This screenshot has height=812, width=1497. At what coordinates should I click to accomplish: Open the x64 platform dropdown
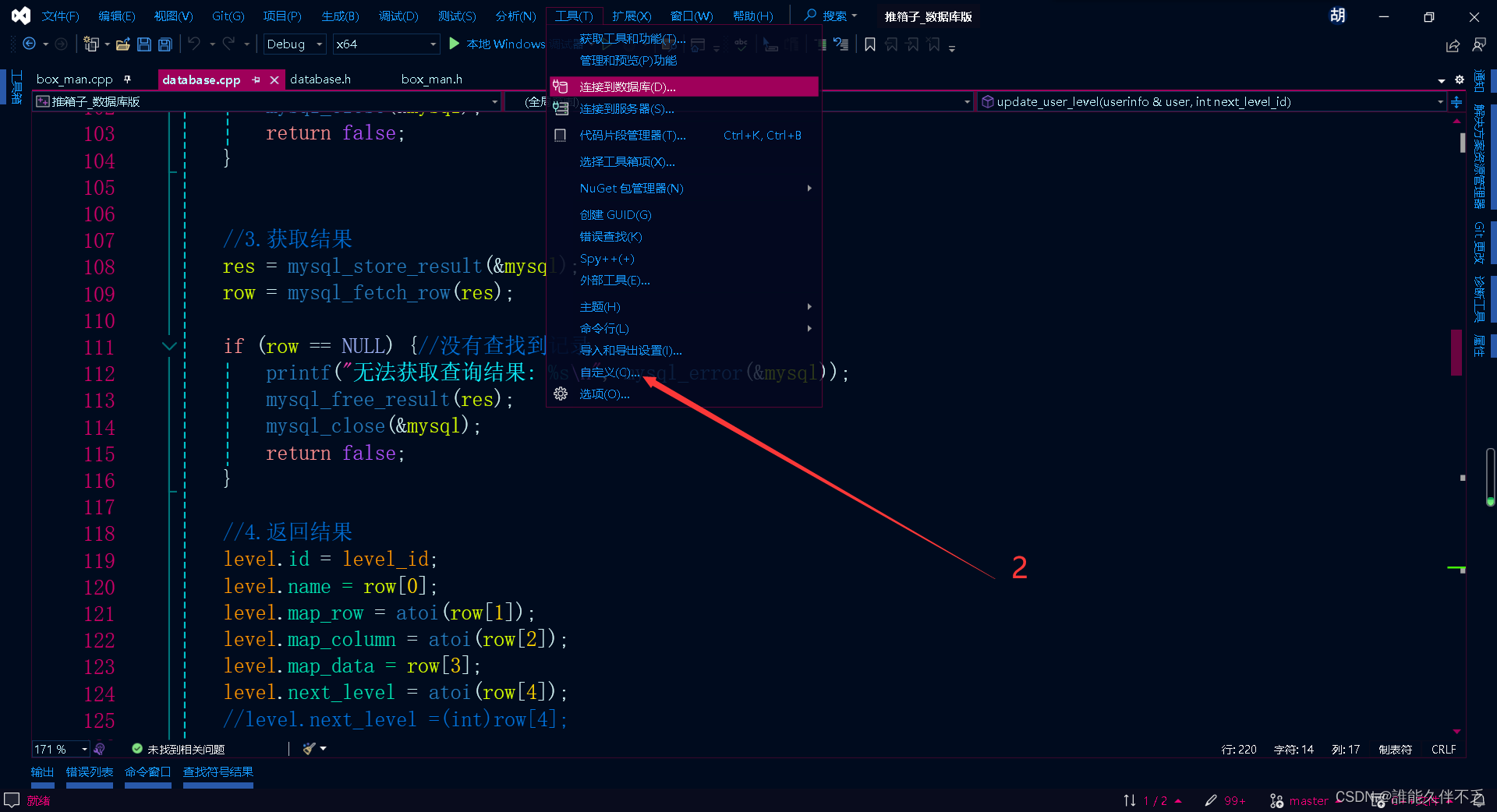tap(386, 44)
